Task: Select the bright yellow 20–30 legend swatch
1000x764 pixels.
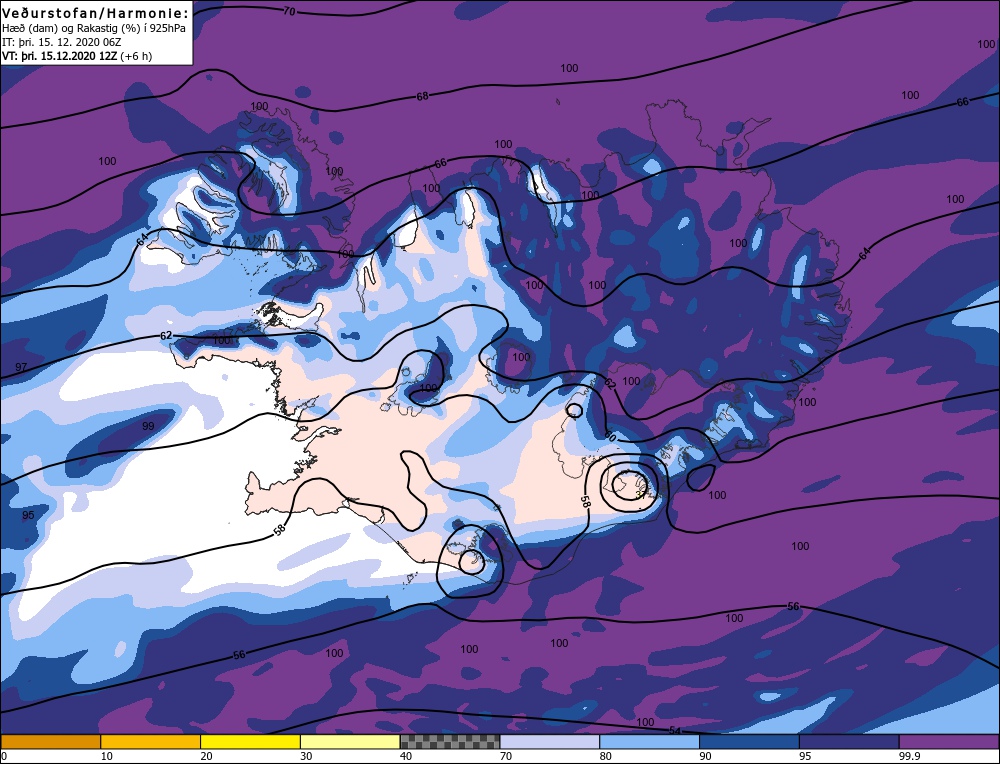Action: [x=250, y=741]
